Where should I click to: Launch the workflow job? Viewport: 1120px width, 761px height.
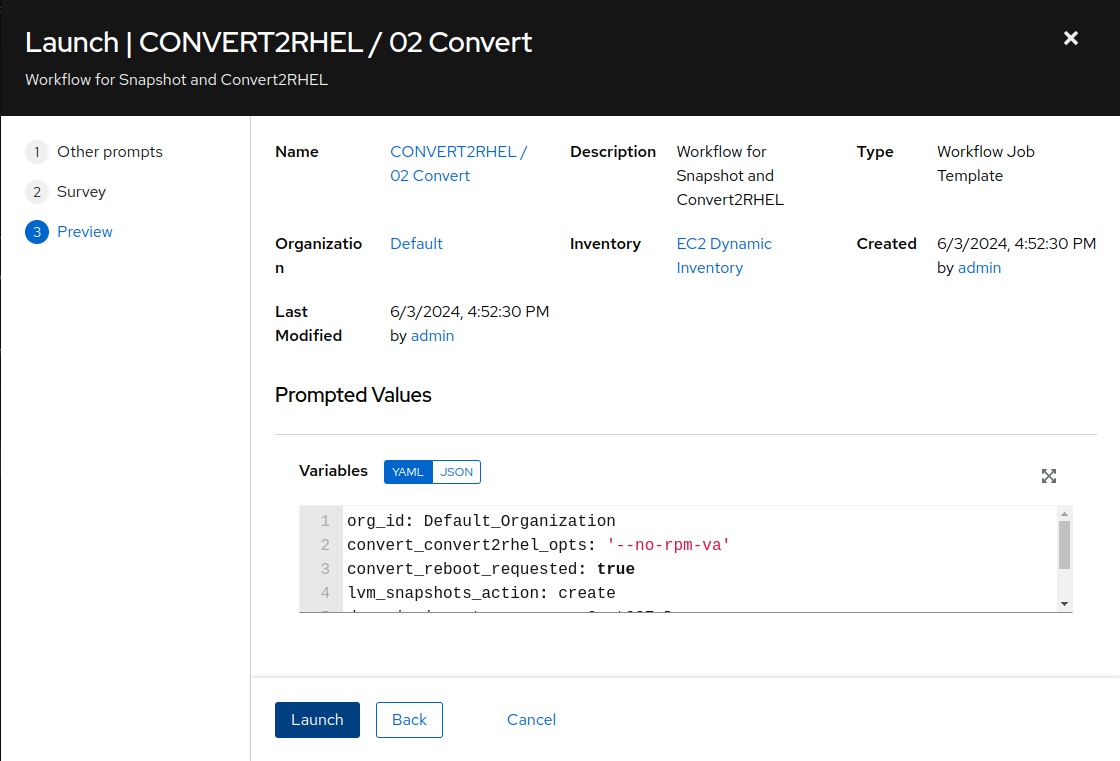tap(317, 720)
